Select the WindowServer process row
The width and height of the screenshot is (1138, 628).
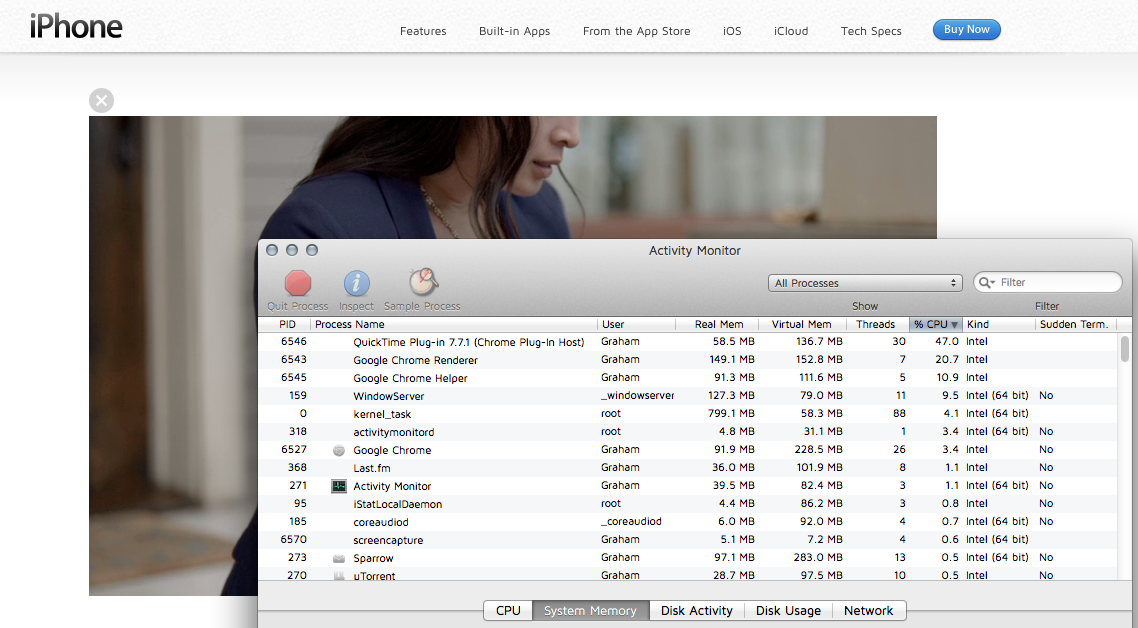coord(688,396)
